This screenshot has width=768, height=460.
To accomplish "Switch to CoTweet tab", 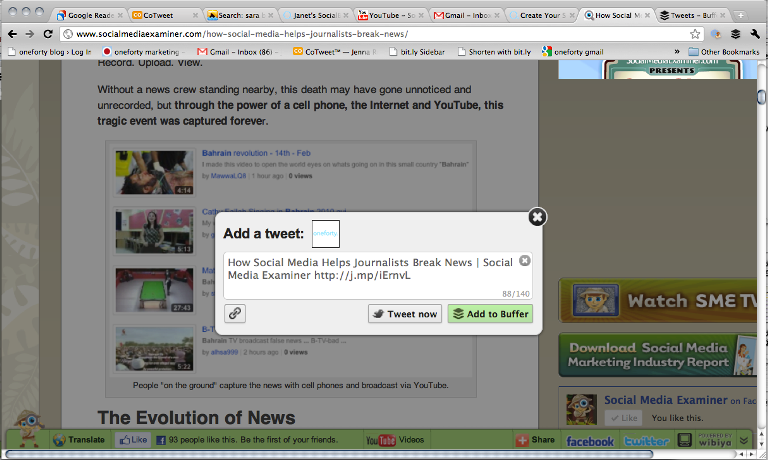I will 165,15.
